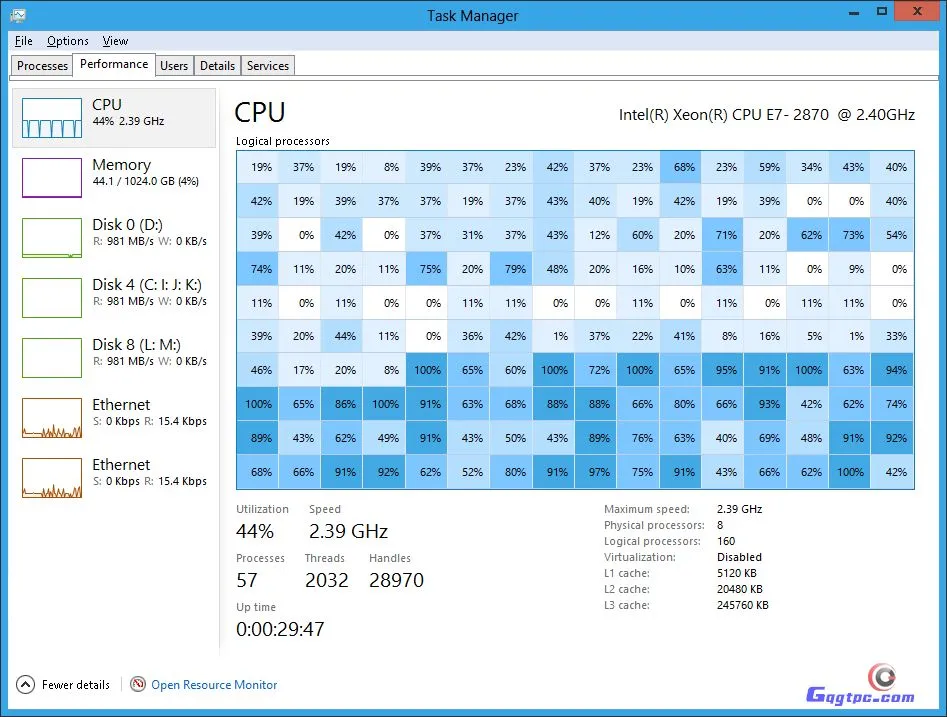Switch to the Users tab

point(174,66)
